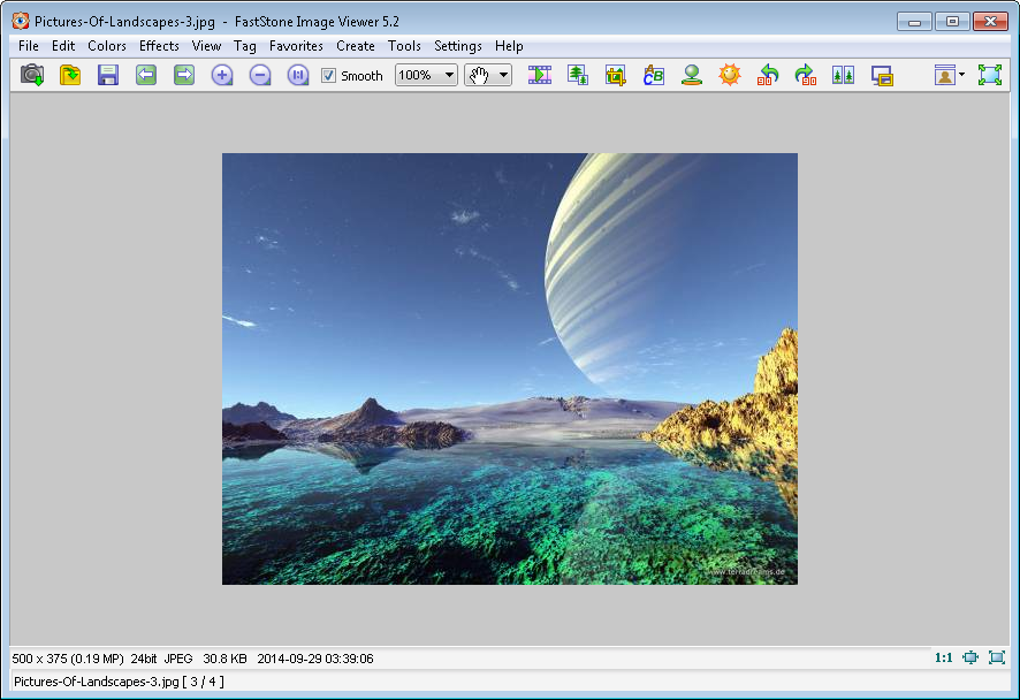Go to next image arrow
Viewport: 1020px width, 700px height.
pos(184,75)
